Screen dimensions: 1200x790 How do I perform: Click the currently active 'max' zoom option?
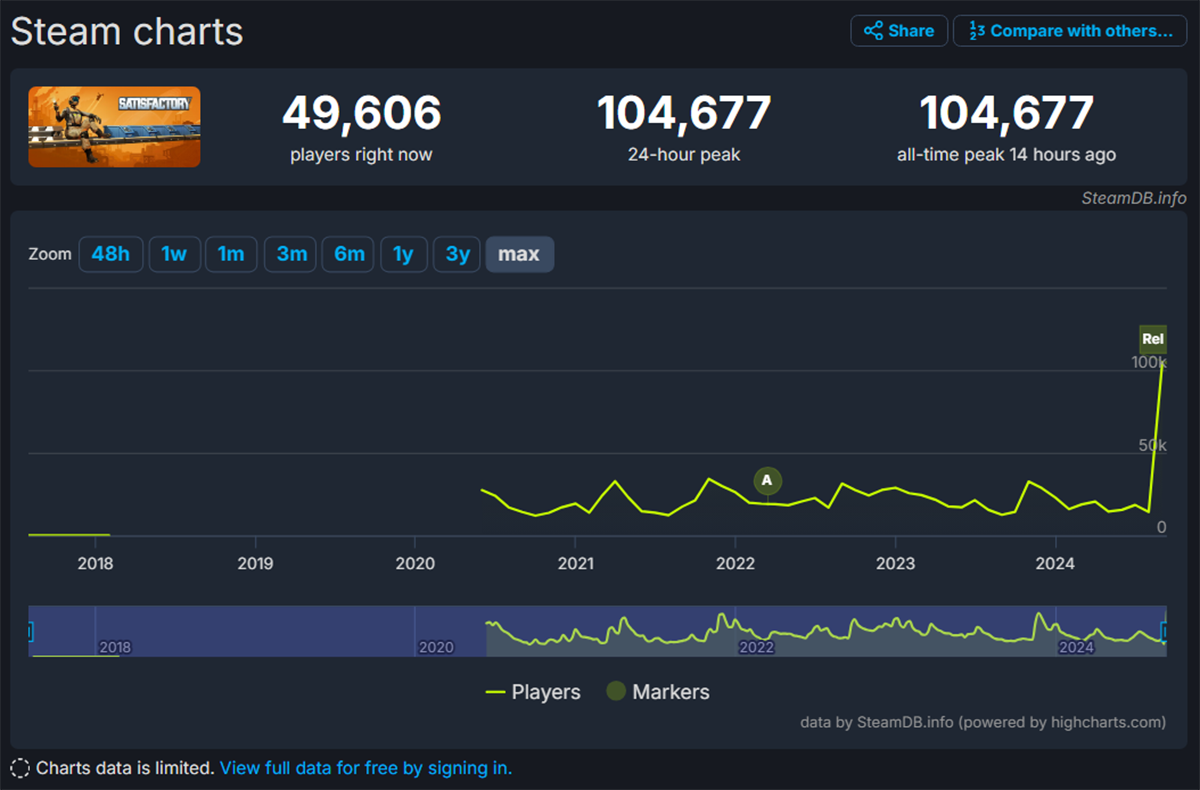tap(519, 254)
